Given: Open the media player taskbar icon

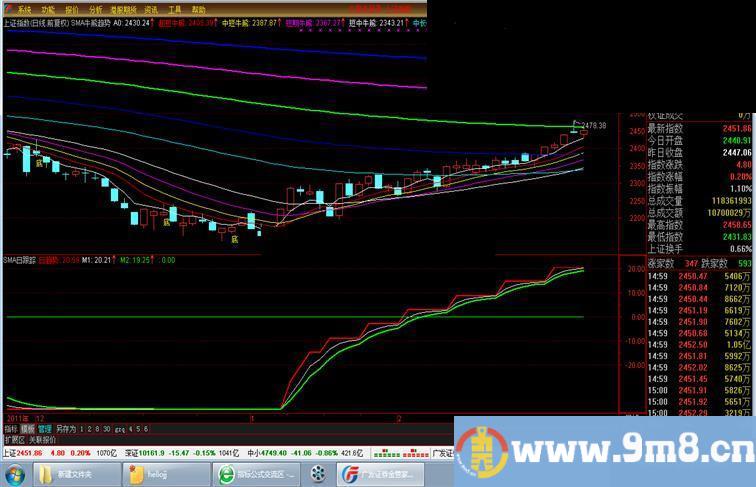Looking at the screenshot, I should pos(318,474).
